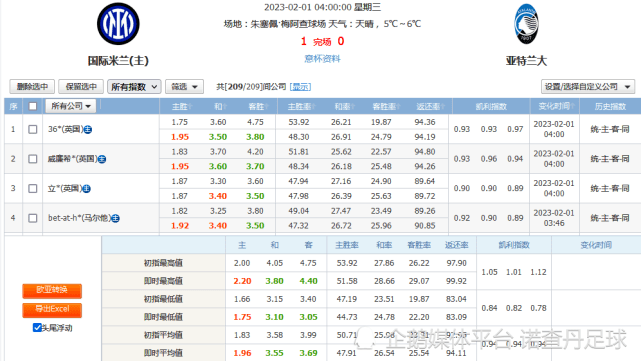Click the 2023-02-01 03:46 change time
Screen dimensions: 641x361
point(554,218)
